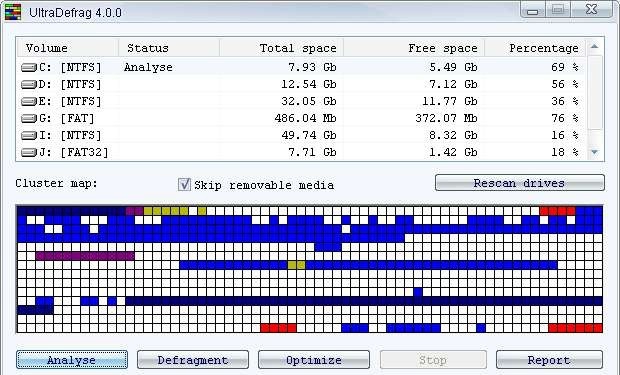Click the Optimize button
This screenshot has height=375, width=620.
[x=314, y=360]
